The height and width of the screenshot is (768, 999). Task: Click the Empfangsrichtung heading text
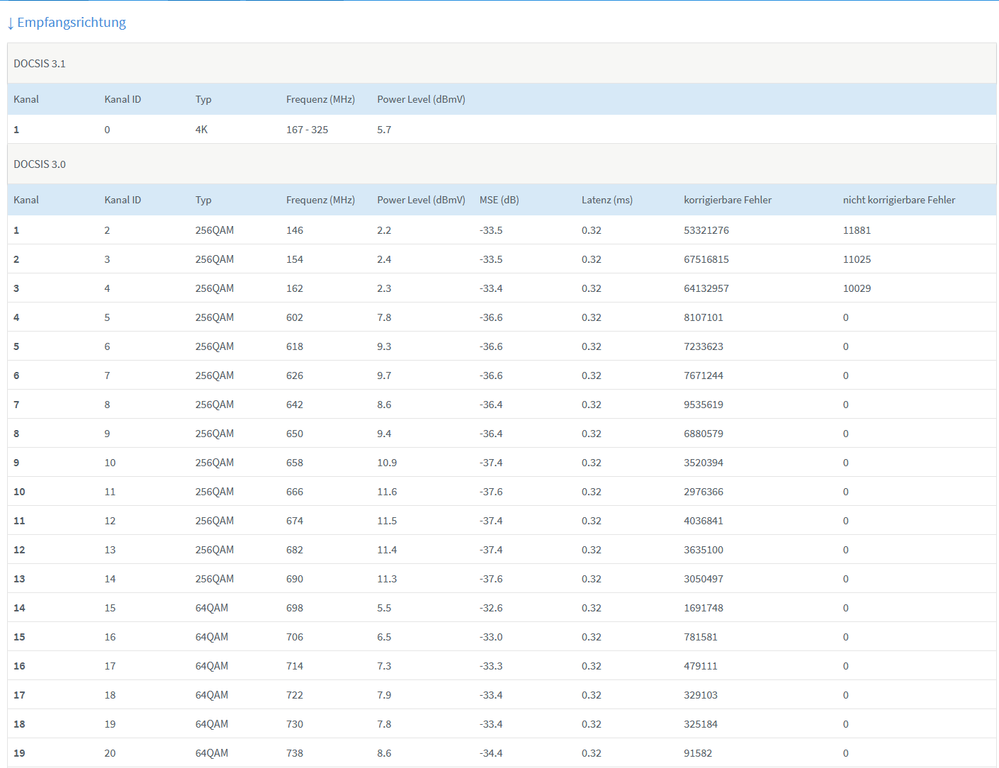(x=71, y=22)
